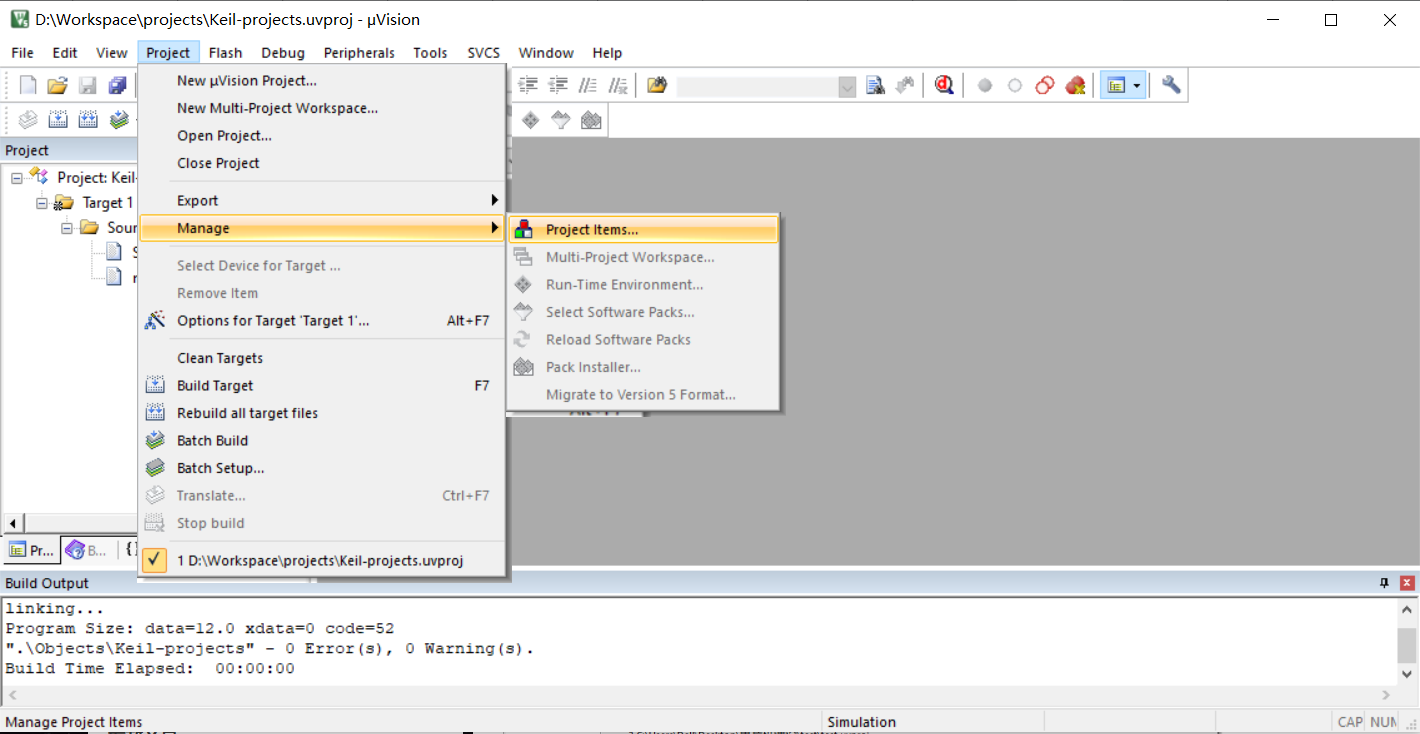Click the incremental find binoculars icon
Screen dimensions: 1420x734
905,86
